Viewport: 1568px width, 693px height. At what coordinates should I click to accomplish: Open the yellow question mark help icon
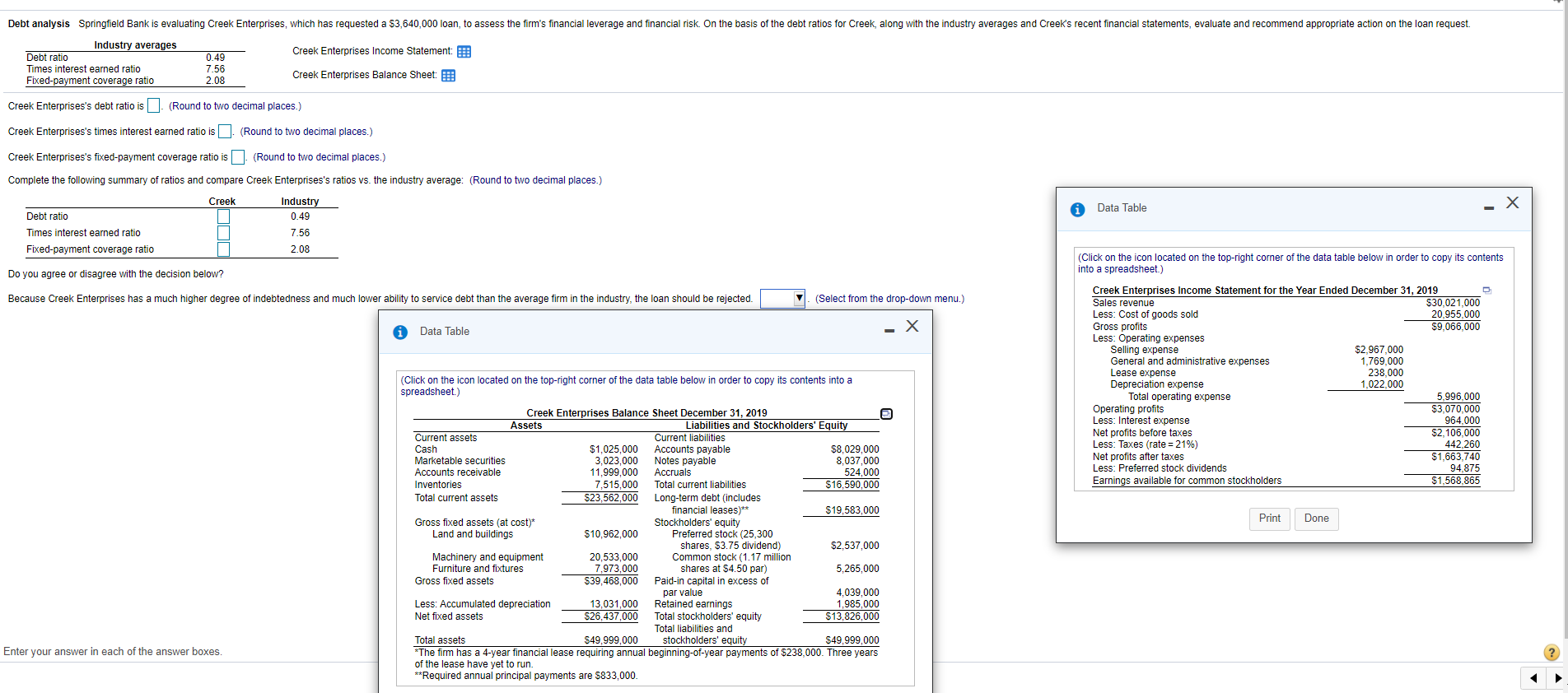1552,653
